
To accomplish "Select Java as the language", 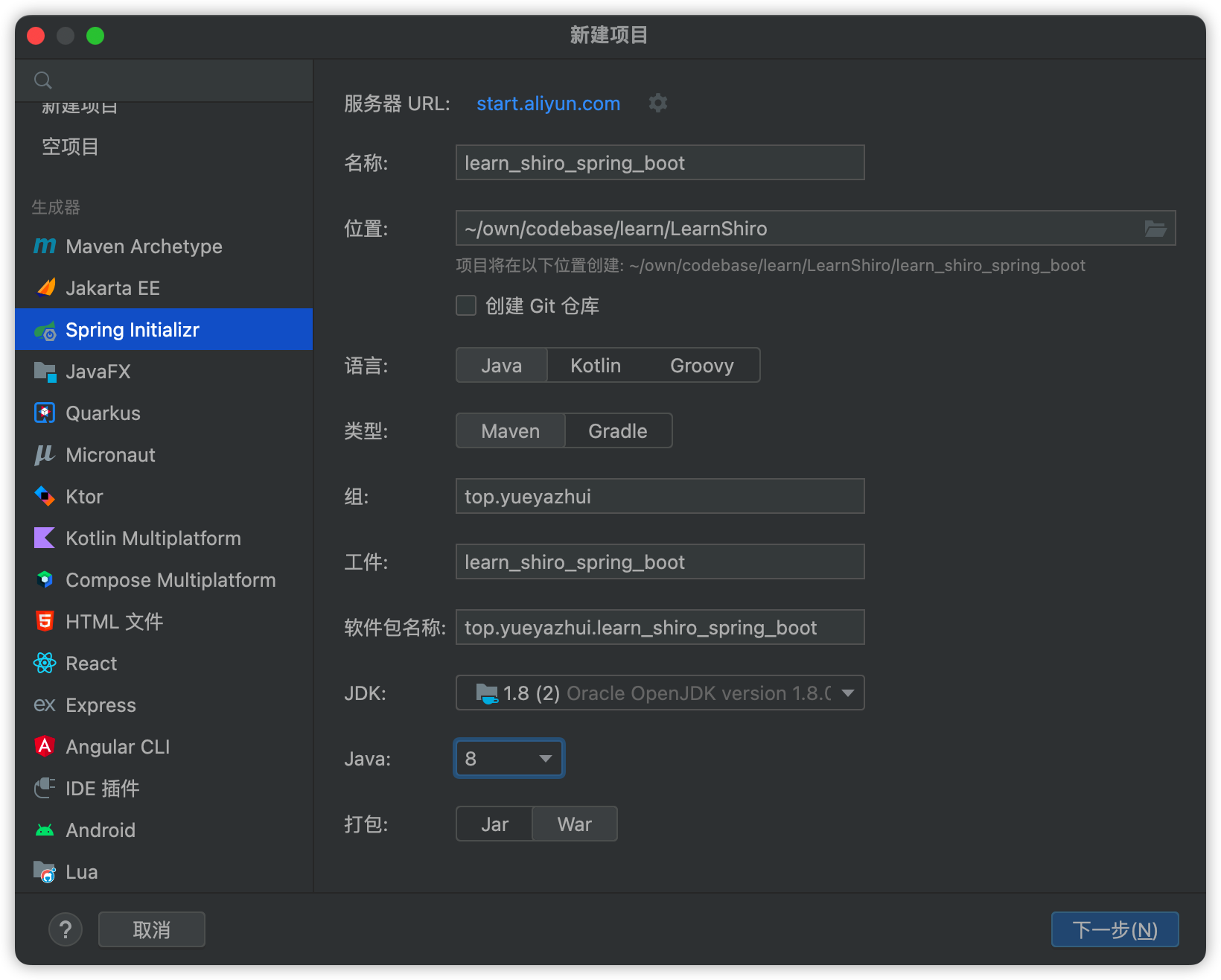I will [x=501, y=365].
